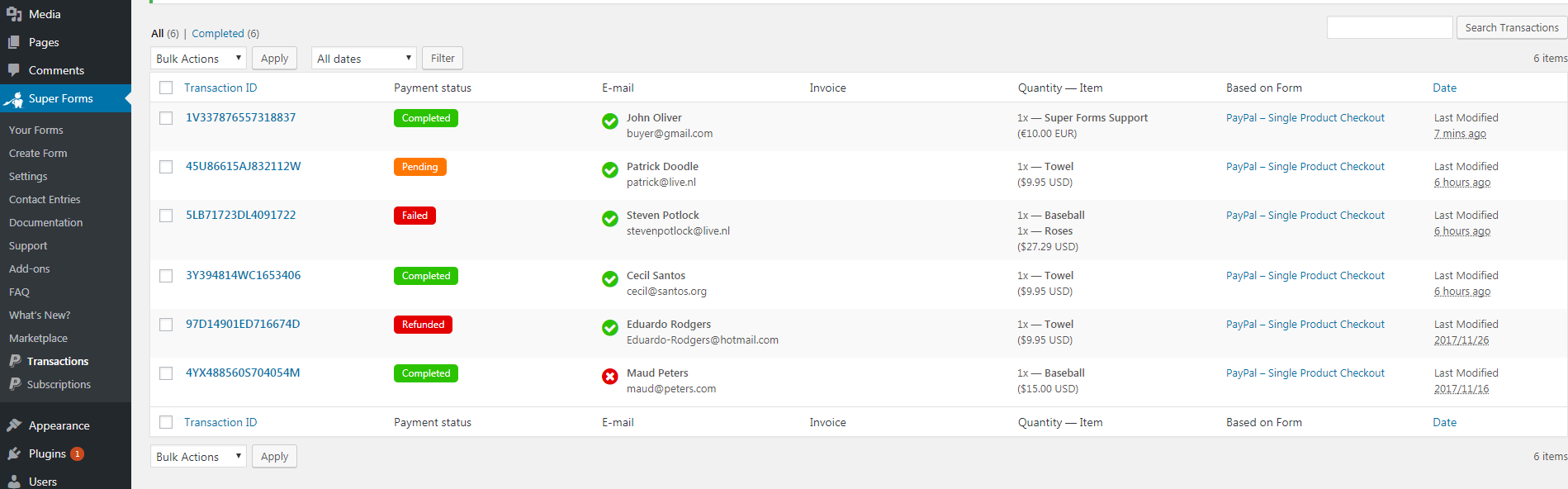The image size is (1568, 489).
Task: Click the Media icon in sidebar
Action: pos(14,14)
